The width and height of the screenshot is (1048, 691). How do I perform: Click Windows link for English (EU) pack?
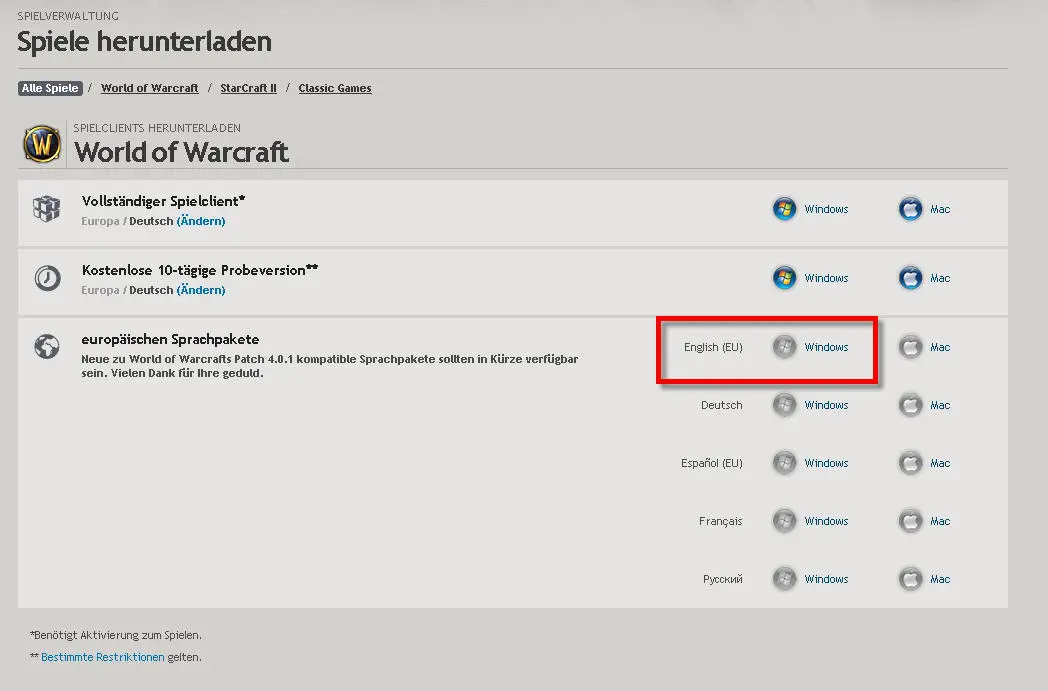pyautogui.click(x=826, y=347)
